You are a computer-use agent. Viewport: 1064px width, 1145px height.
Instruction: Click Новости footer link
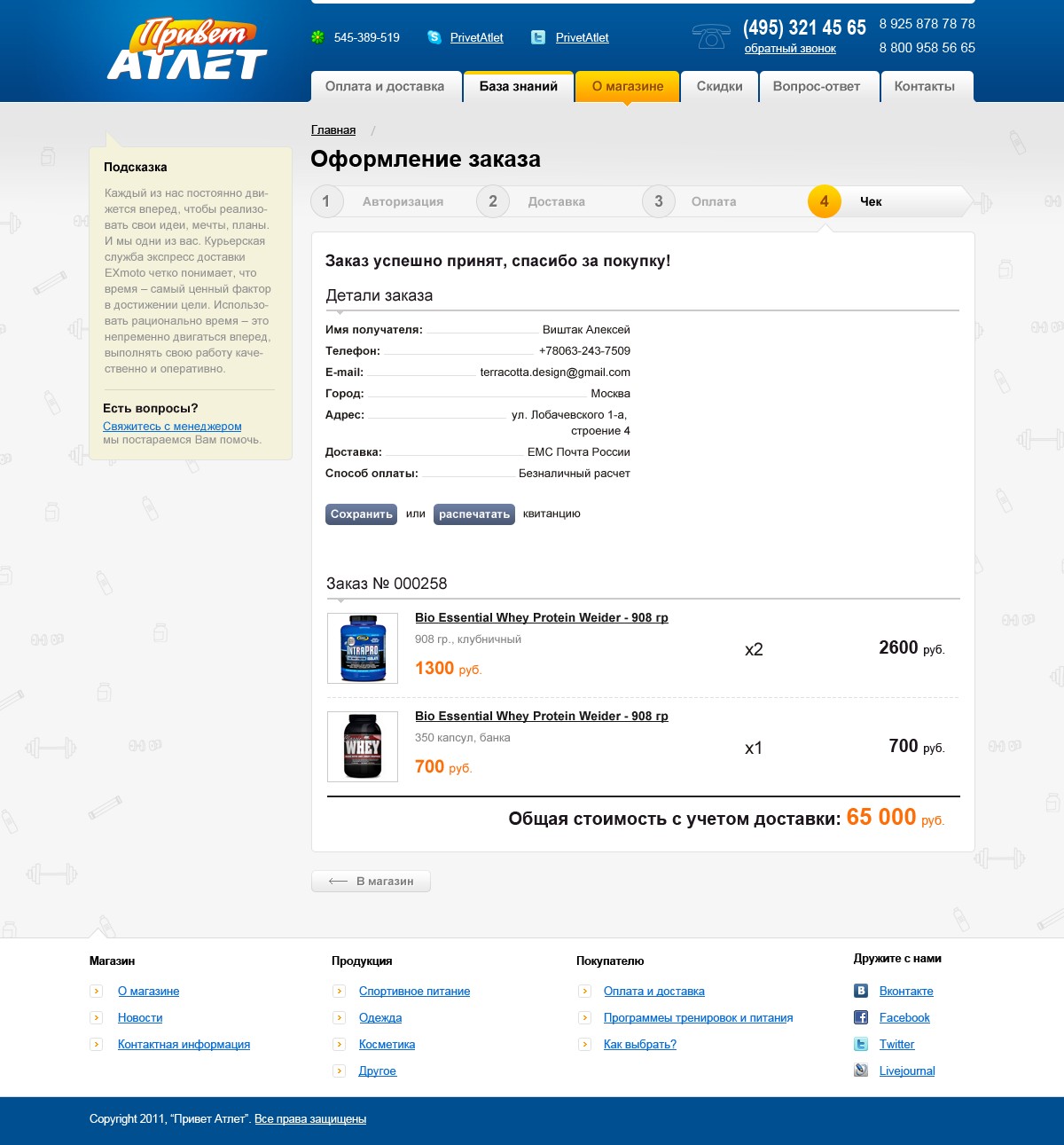pos(140,1017)
